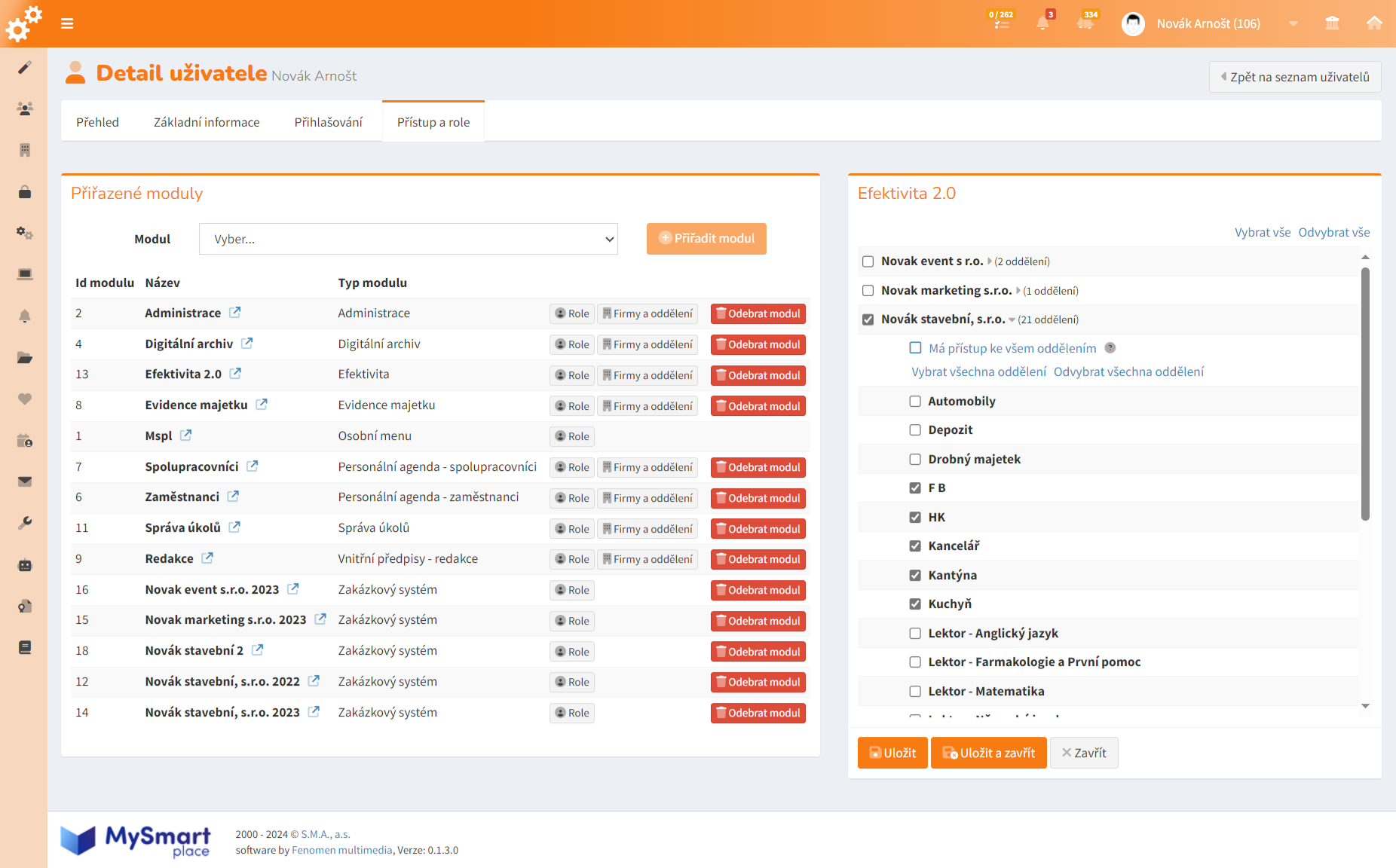Click Odvybrat všechna oddělení link
This screenshot has width=1396, height=868.
(x=1128, y=371)
